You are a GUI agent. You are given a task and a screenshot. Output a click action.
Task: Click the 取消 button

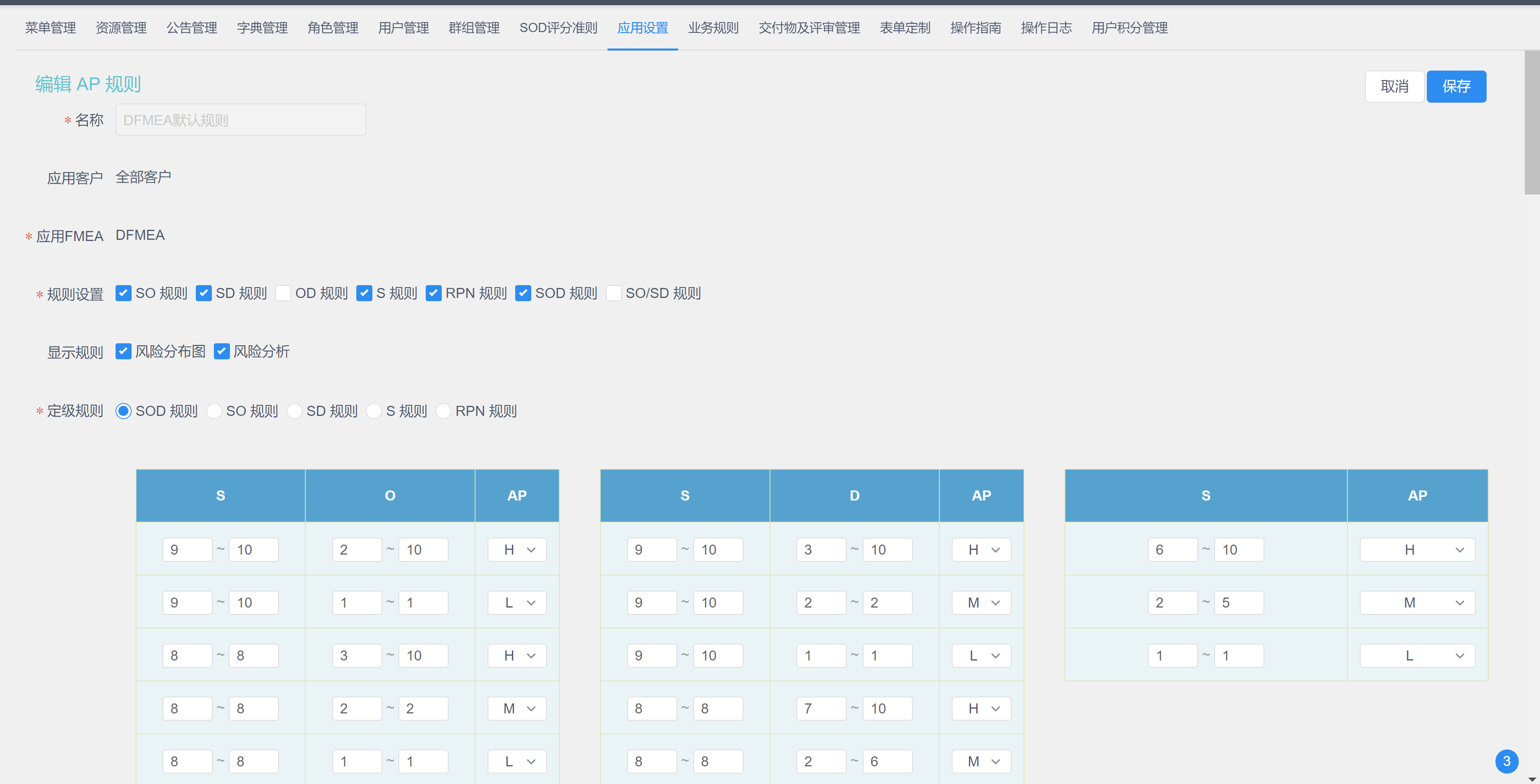click(x=1394, y=87)
